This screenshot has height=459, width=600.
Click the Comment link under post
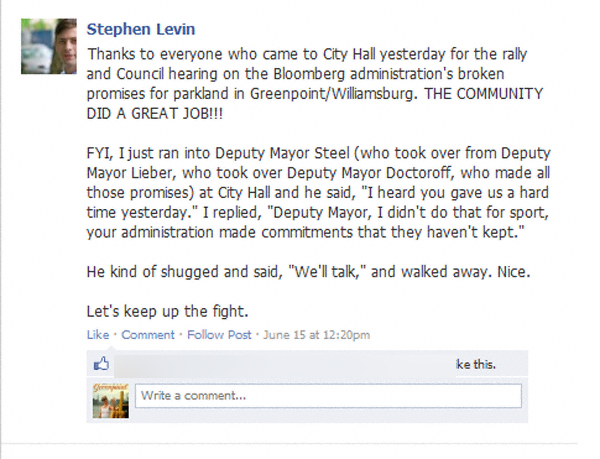click(147, 334)
